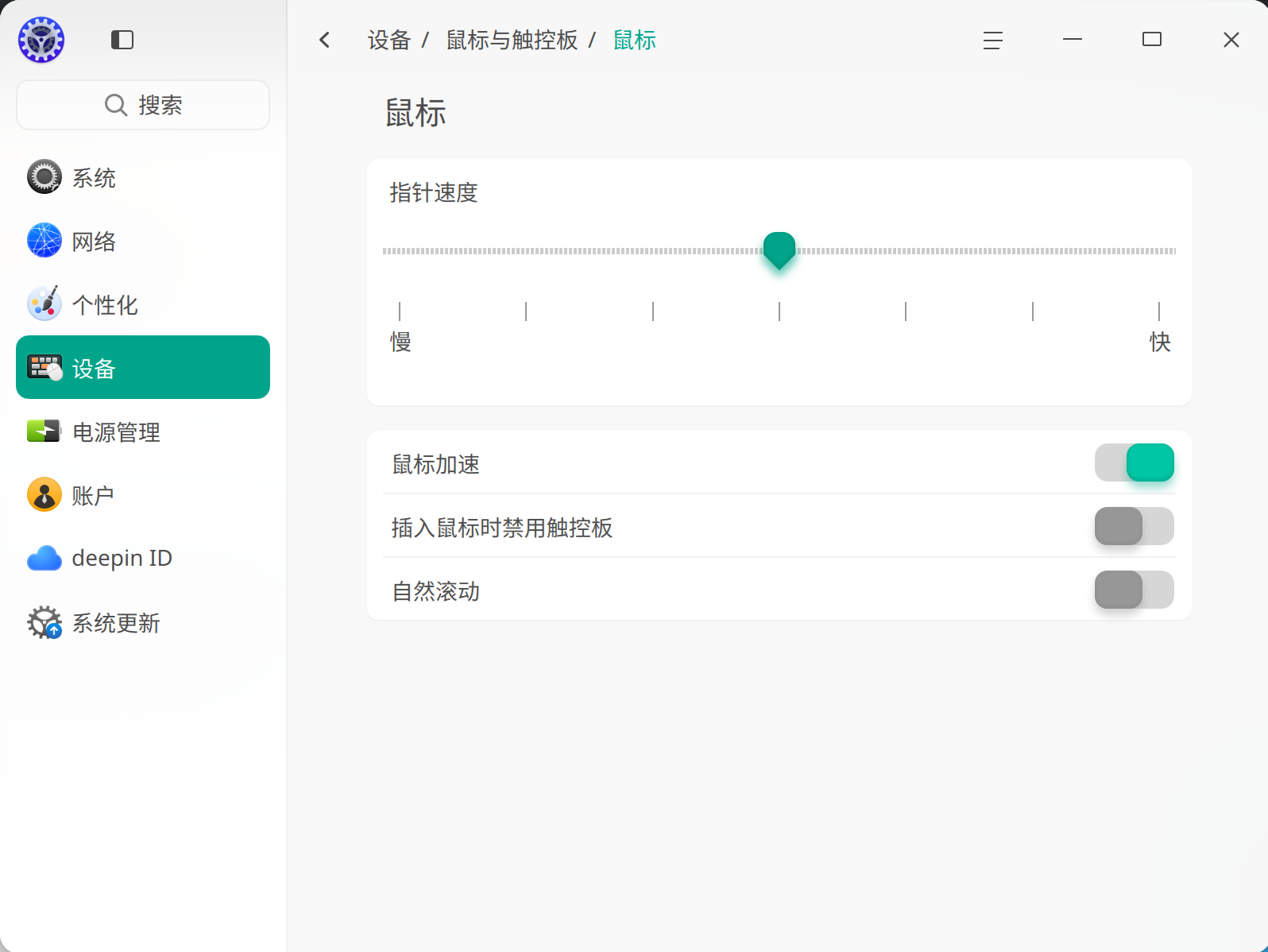This screenshot has height=952, width=1268.
Task: Open deepin ID settings page
Action: coord(143,558)
